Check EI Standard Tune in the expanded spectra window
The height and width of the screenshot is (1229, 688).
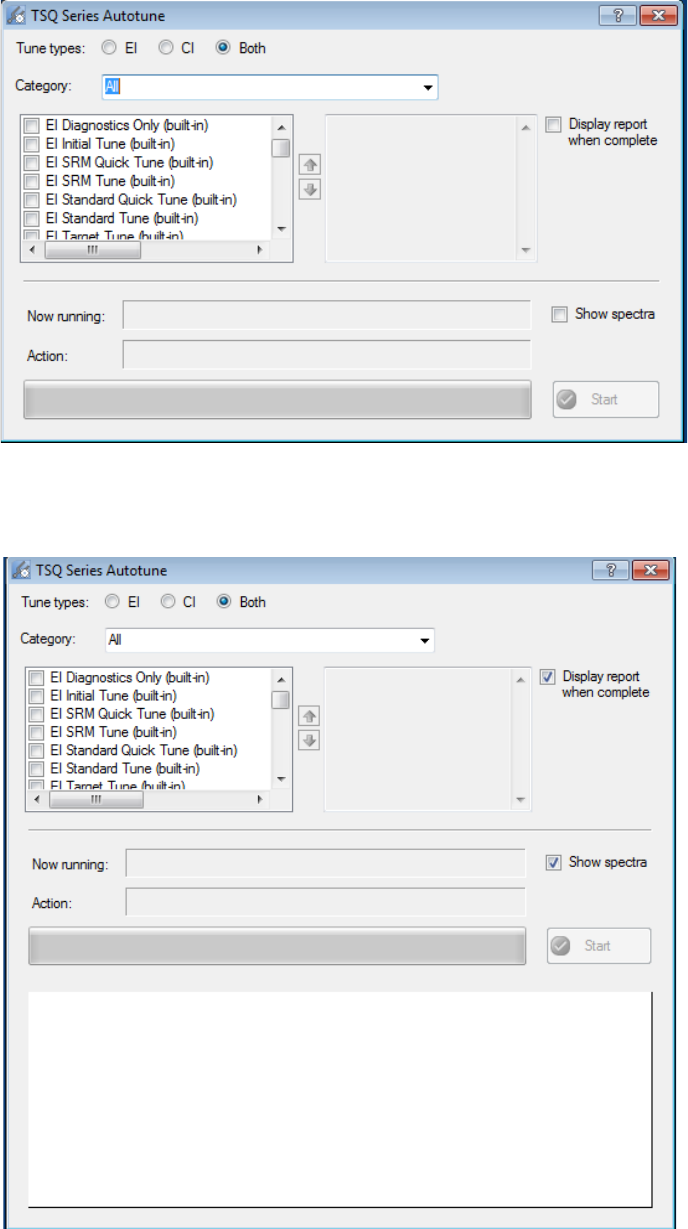click(37, 769)
